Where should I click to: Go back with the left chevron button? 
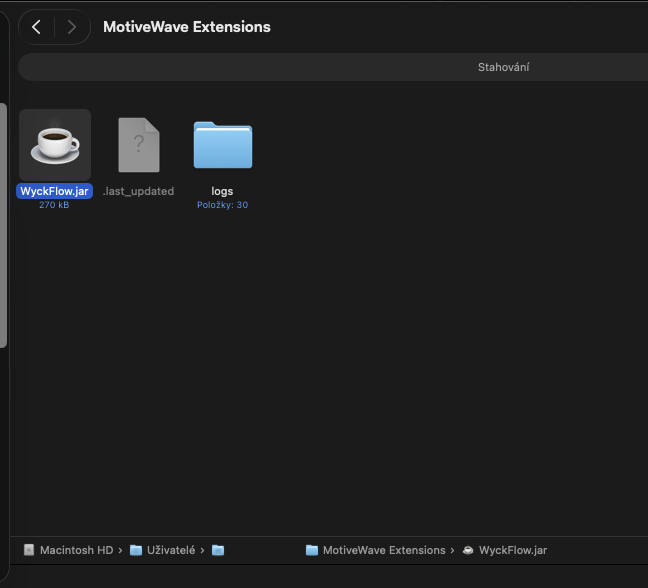[36, 27]
